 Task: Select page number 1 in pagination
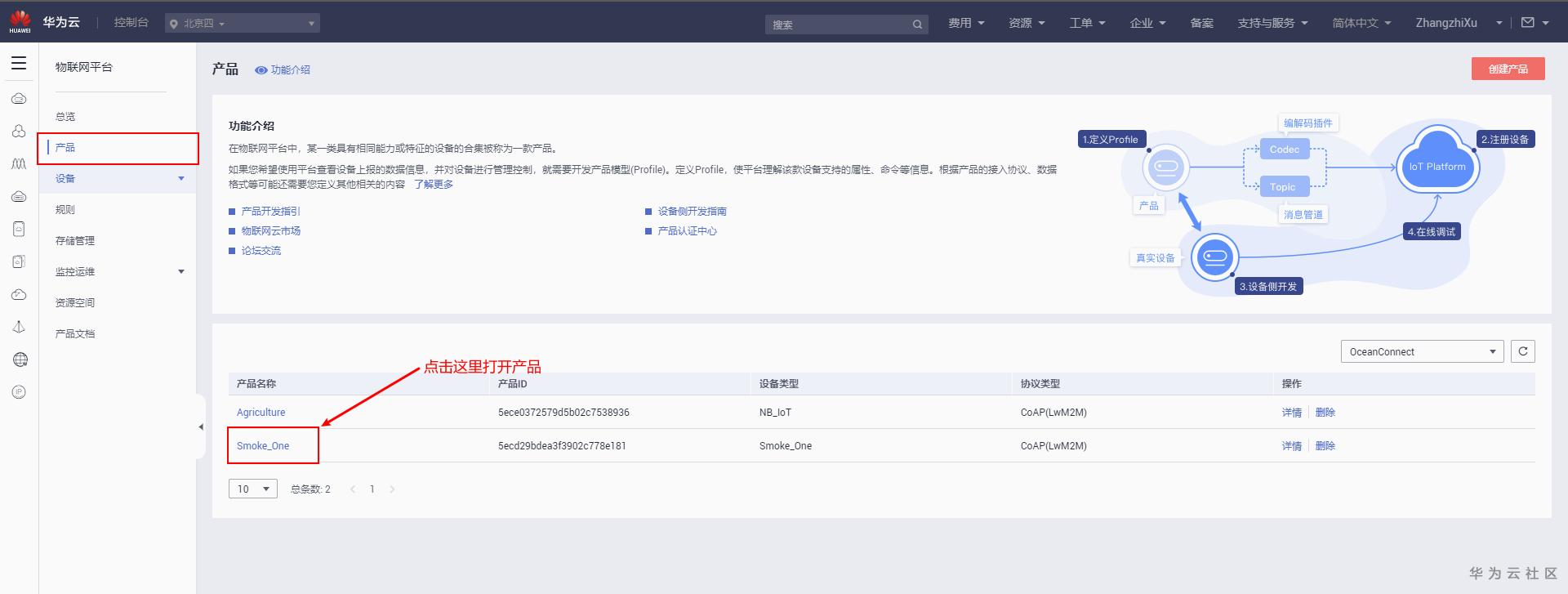tap(372, 489)
